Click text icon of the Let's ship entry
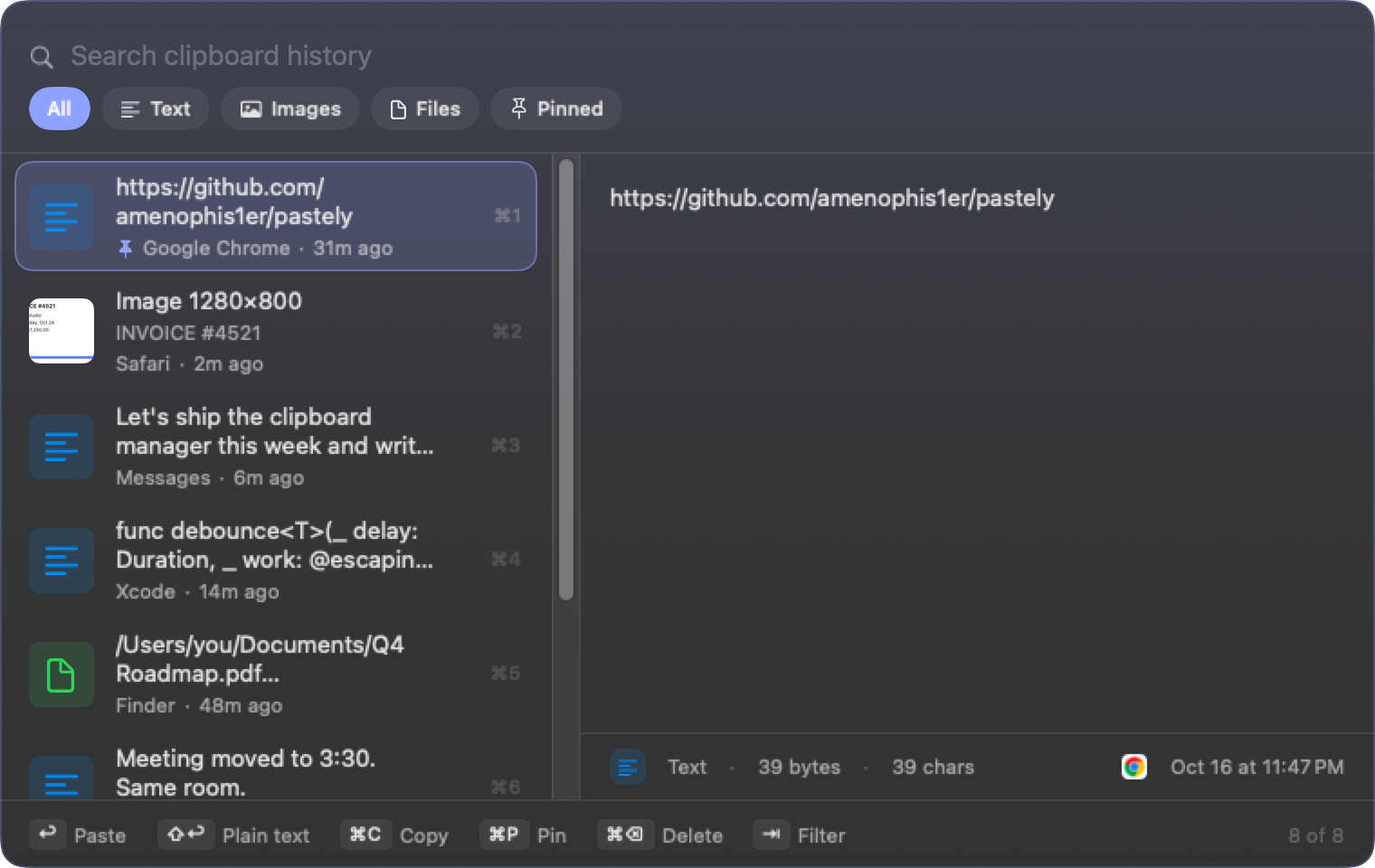 pyautogui.click(x=62, y=447)
